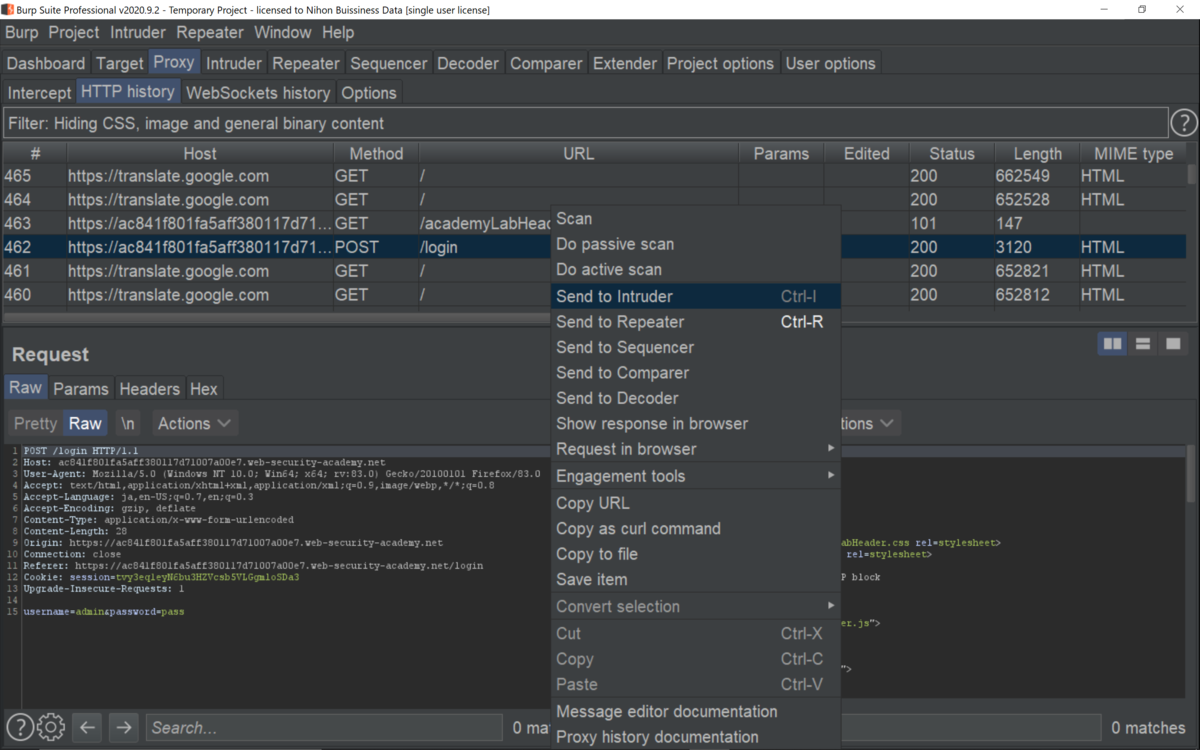Expand the Engagement tools submenu
The width and height of the screenshot is (1200, 750).
tap(696, 476)
